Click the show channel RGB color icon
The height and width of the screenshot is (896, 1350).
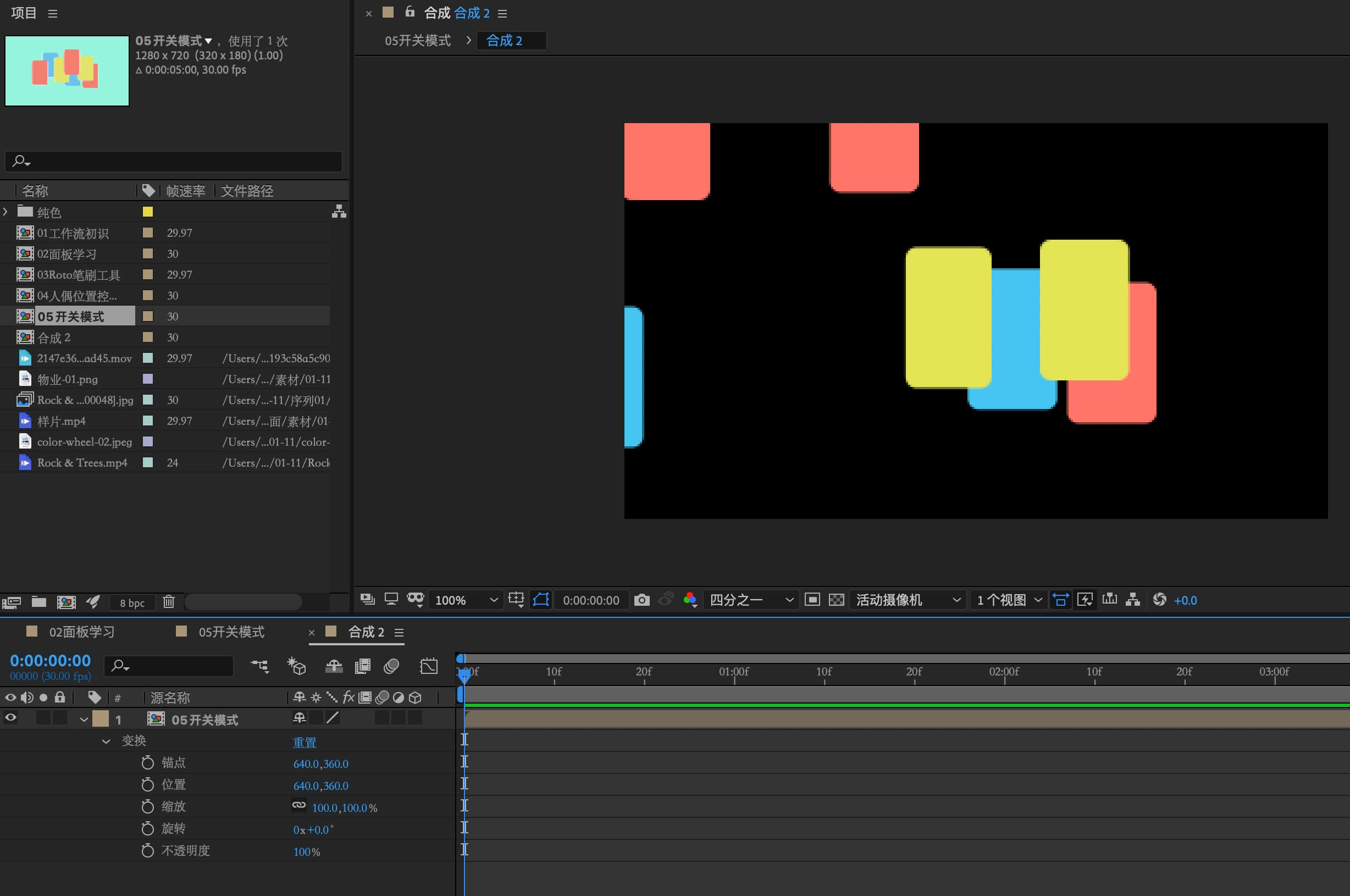click(690, 599)
